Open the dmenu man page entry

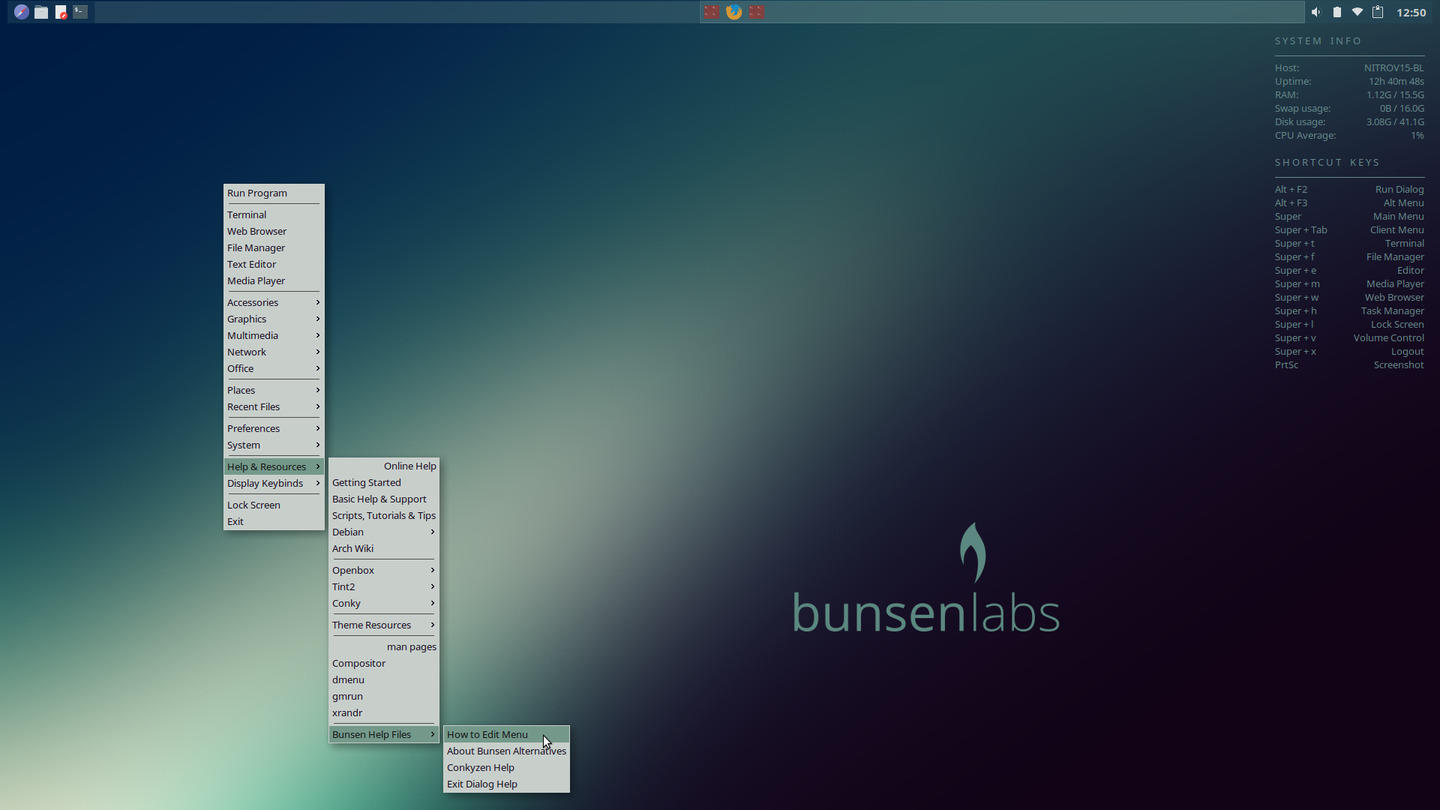pos(384,680)
